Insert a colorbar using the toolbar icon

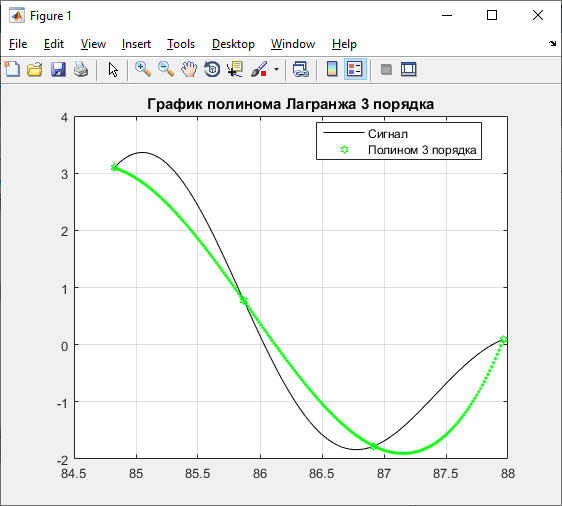tap(332, 69)
